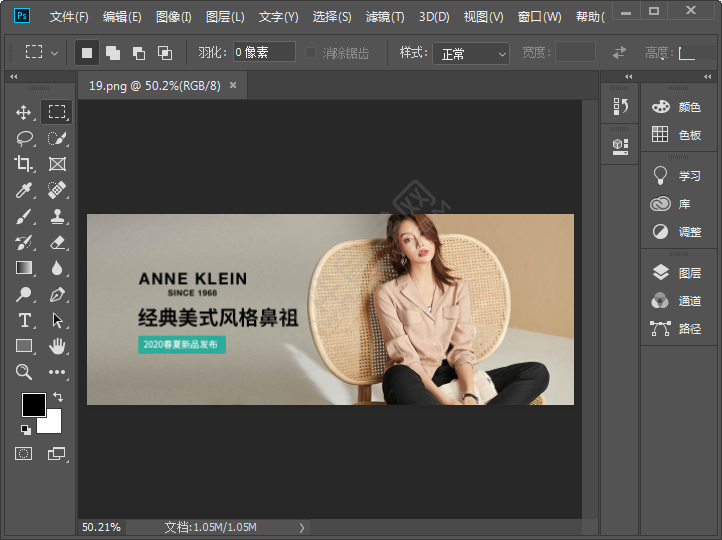
Task: Open the 图层 layers panel
Action: [680, 272]
